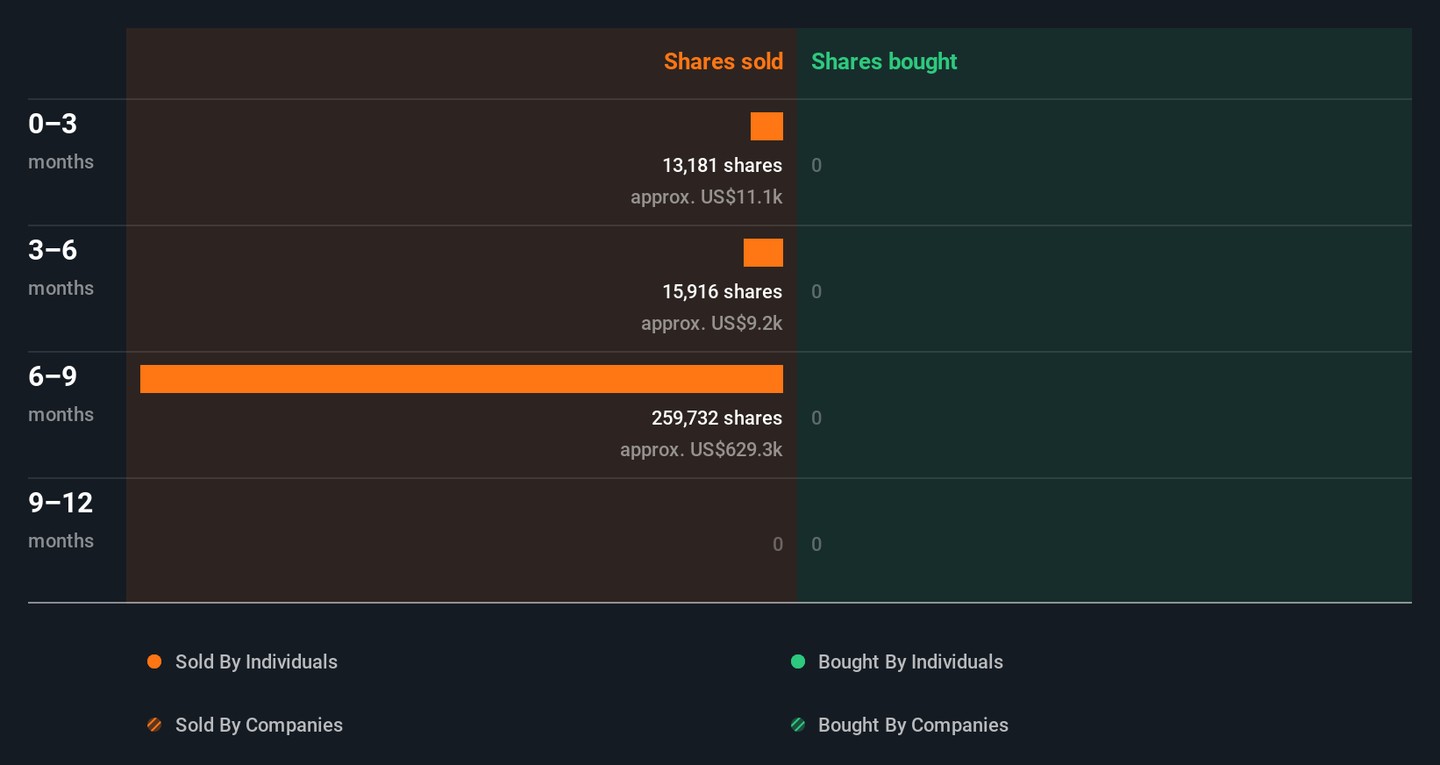Click the green Bought By Individuals dot
The image size is (1440, 765).
coord(798,662)
